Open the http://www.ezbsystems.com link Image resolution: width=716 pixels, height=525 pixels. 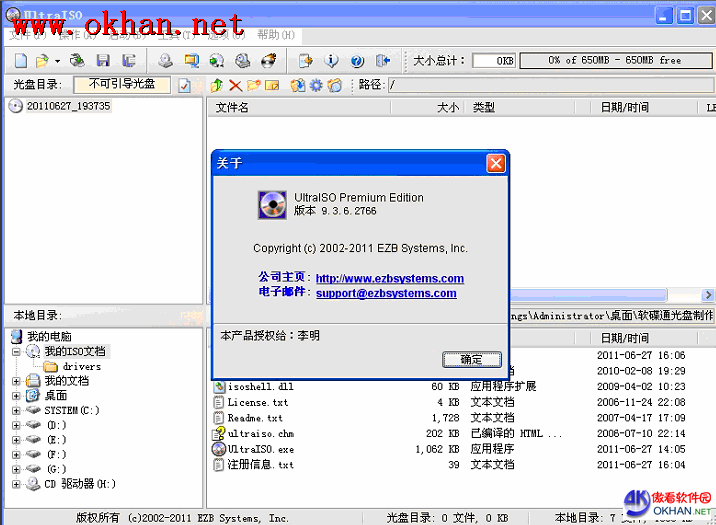[x=390, y=278]
